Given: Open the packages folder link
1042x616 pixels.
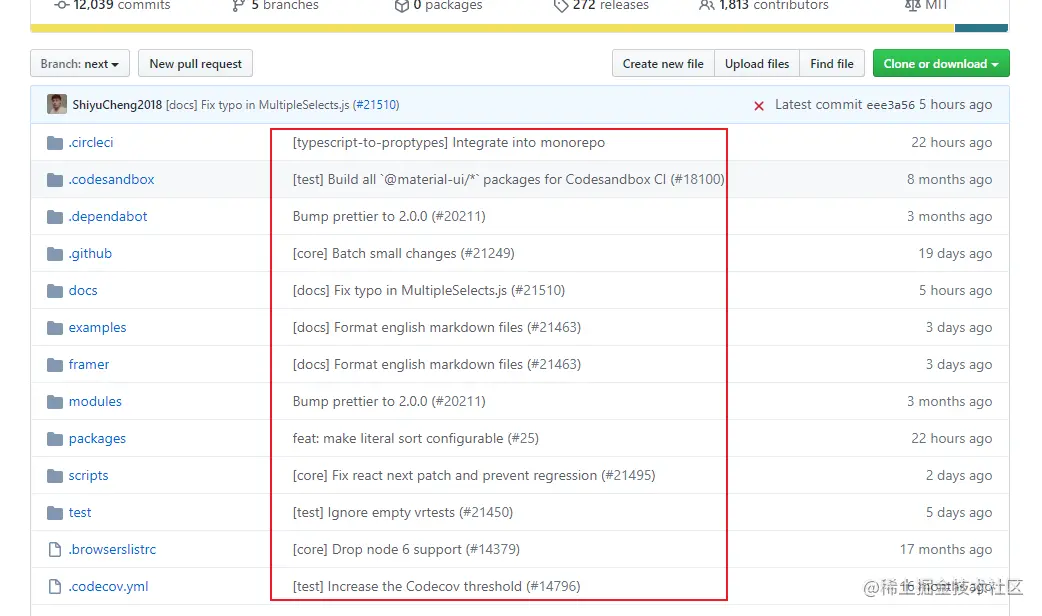Looking at the screenshot, I should pyautogui.click(x=97, y=439).
